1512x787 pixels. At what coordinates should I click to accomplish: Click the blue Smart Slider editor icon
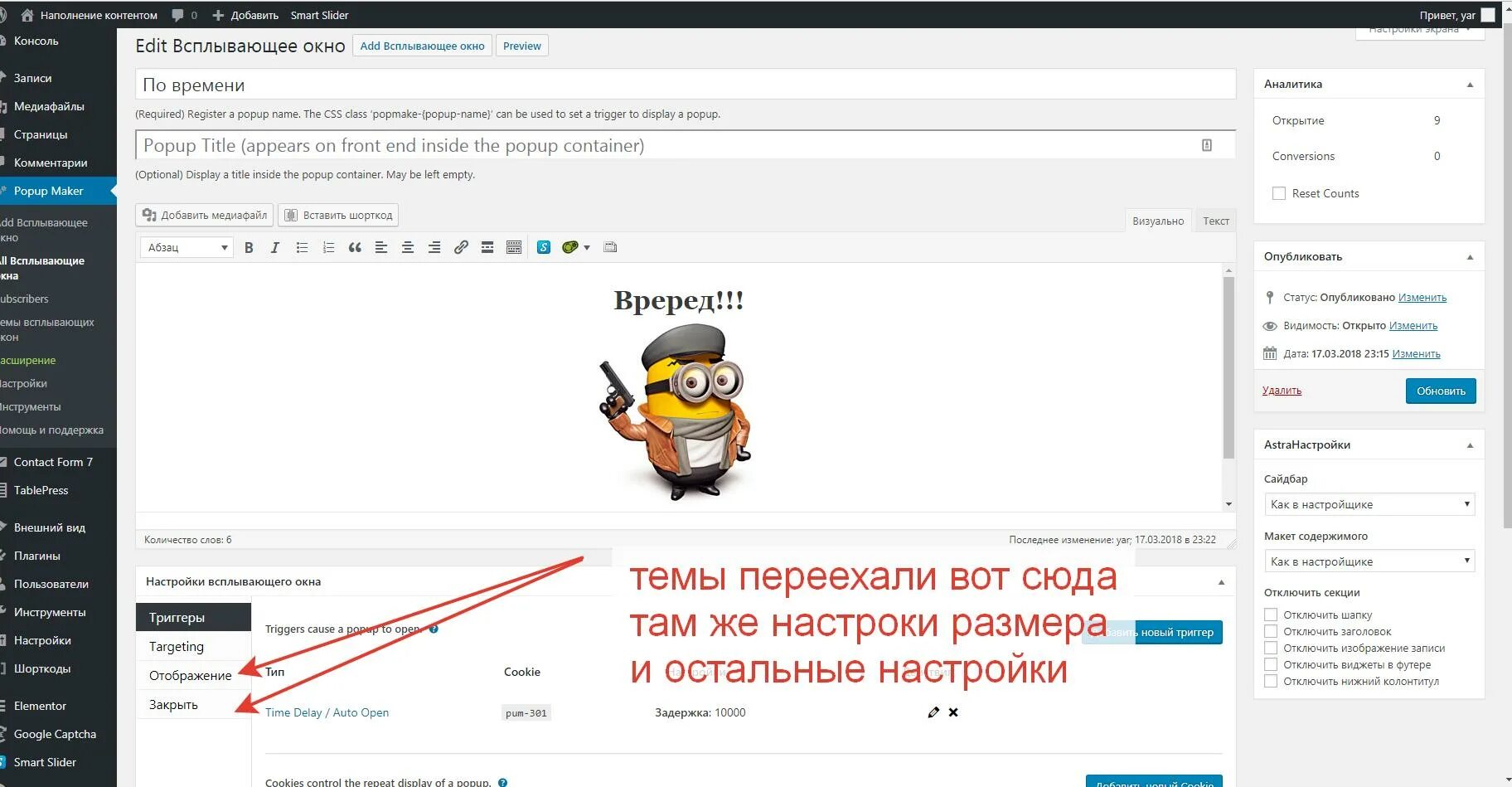point(544,247)
